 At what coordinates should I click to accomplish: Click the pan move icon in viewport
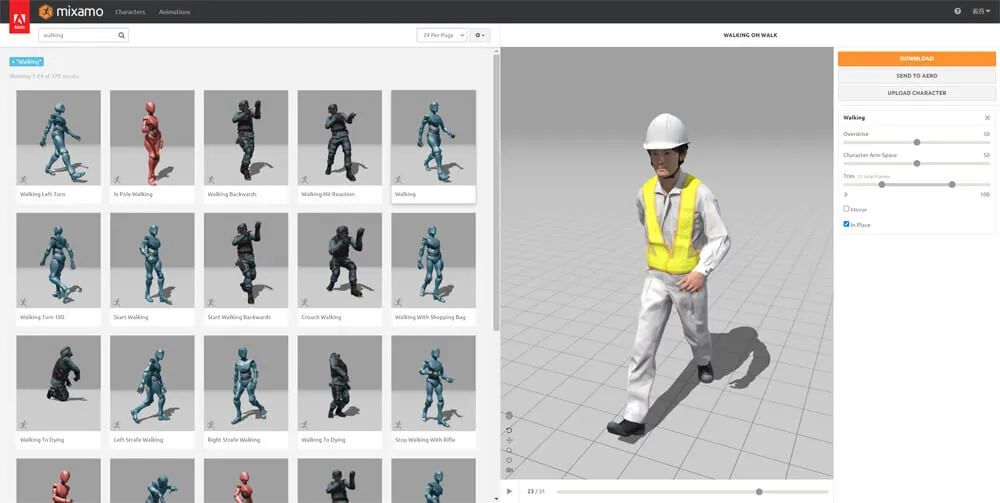[x=509, y=440]
